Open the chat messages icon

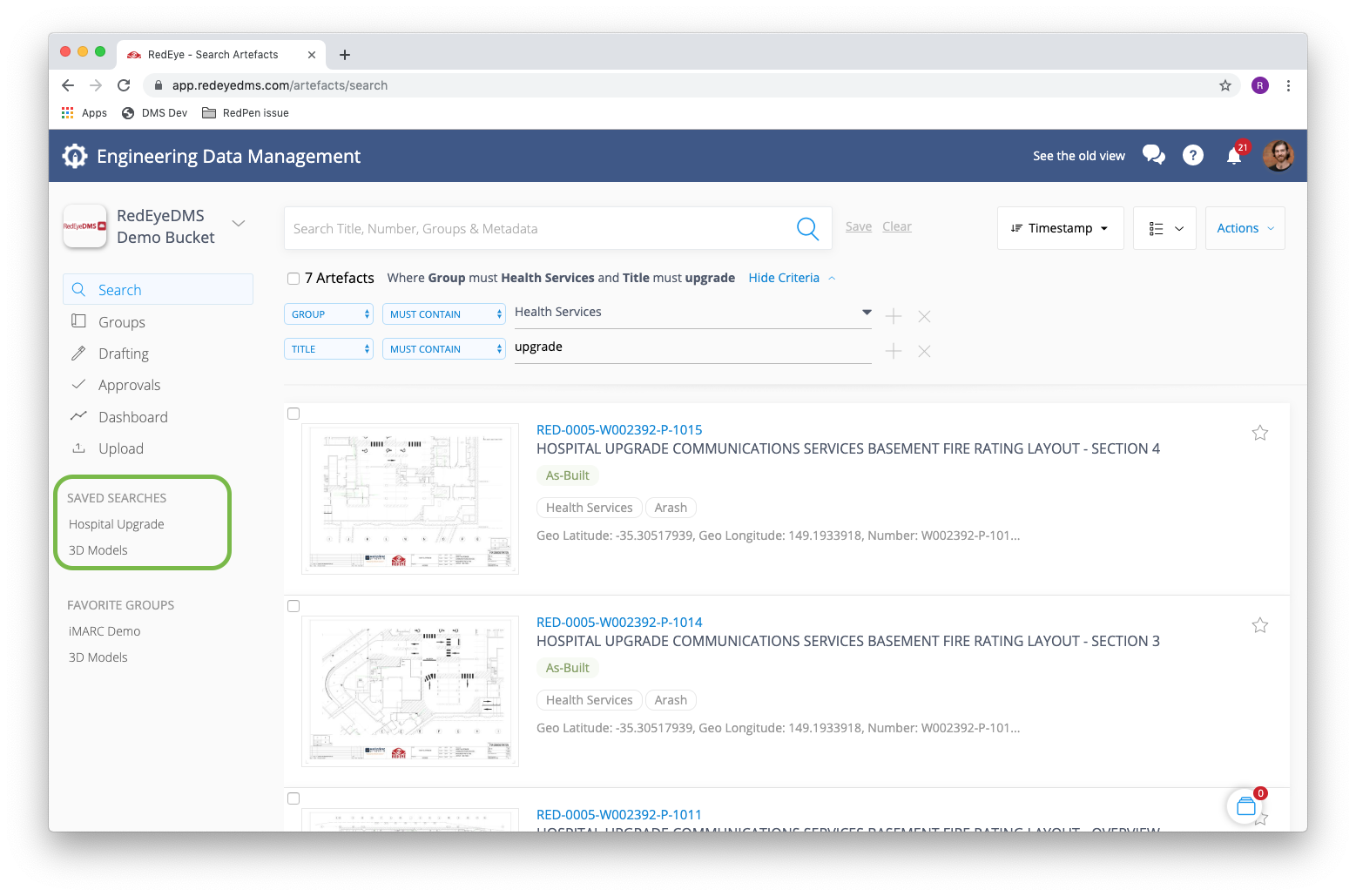(1153, 155)
